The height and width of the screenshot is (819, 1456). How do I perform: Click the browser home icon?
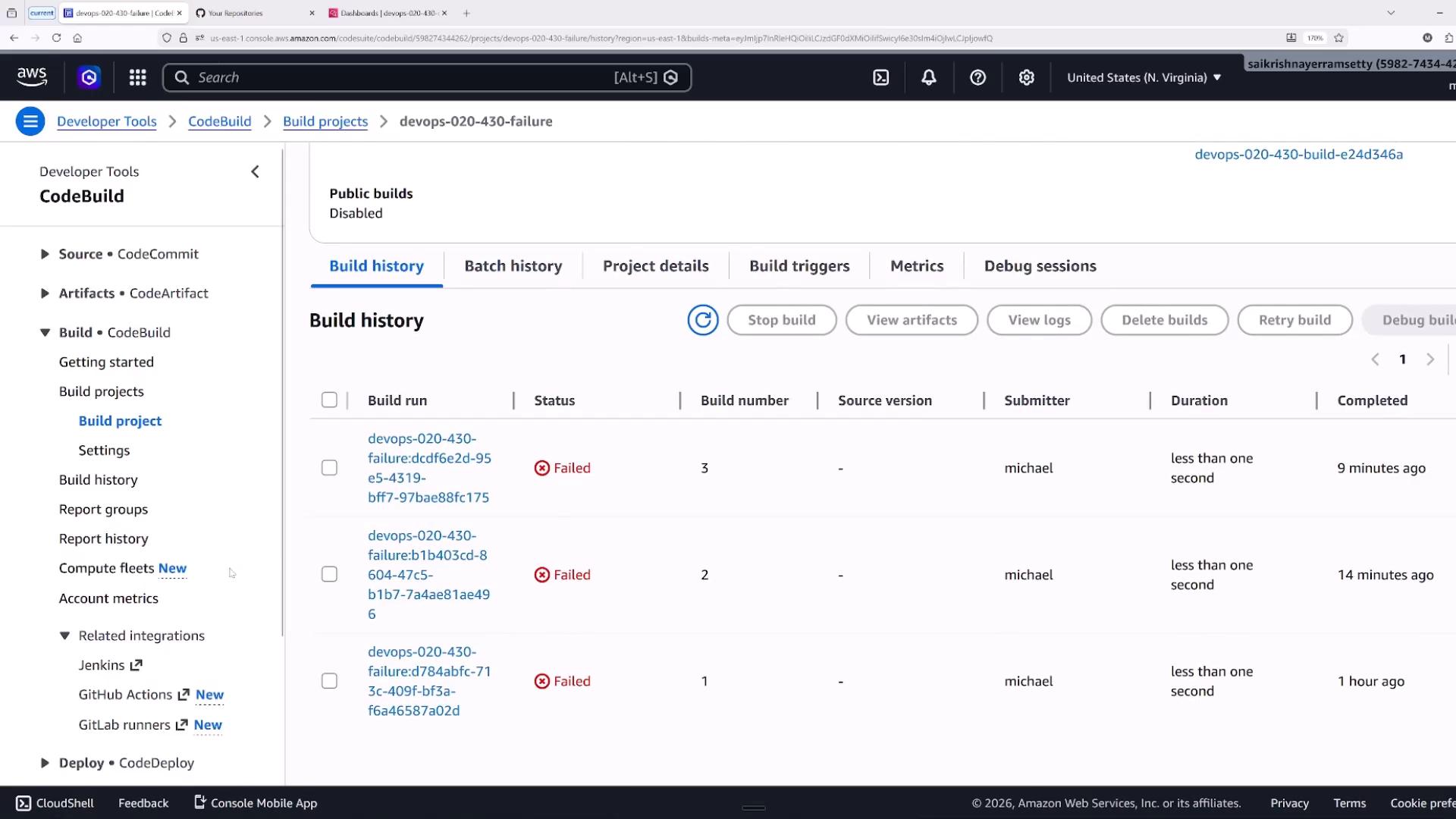[x=77, y=37]
